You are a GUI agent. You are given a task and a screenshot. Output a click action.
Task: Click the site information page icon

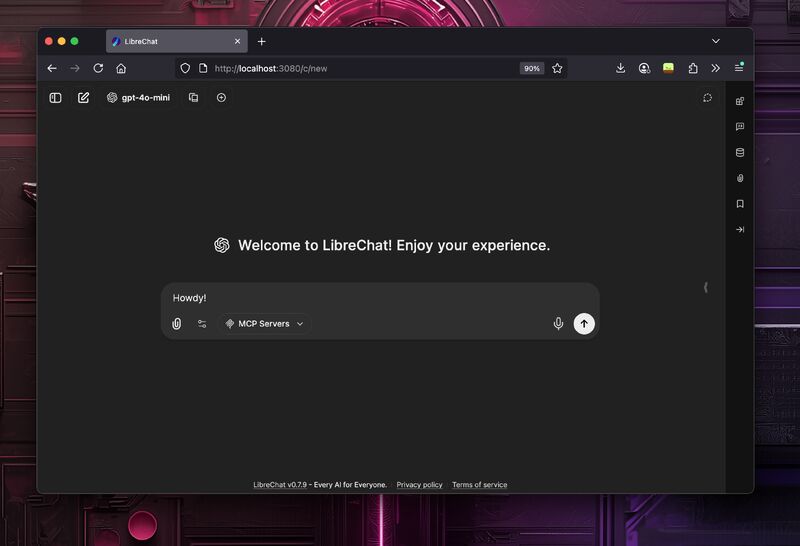point(203,68)
